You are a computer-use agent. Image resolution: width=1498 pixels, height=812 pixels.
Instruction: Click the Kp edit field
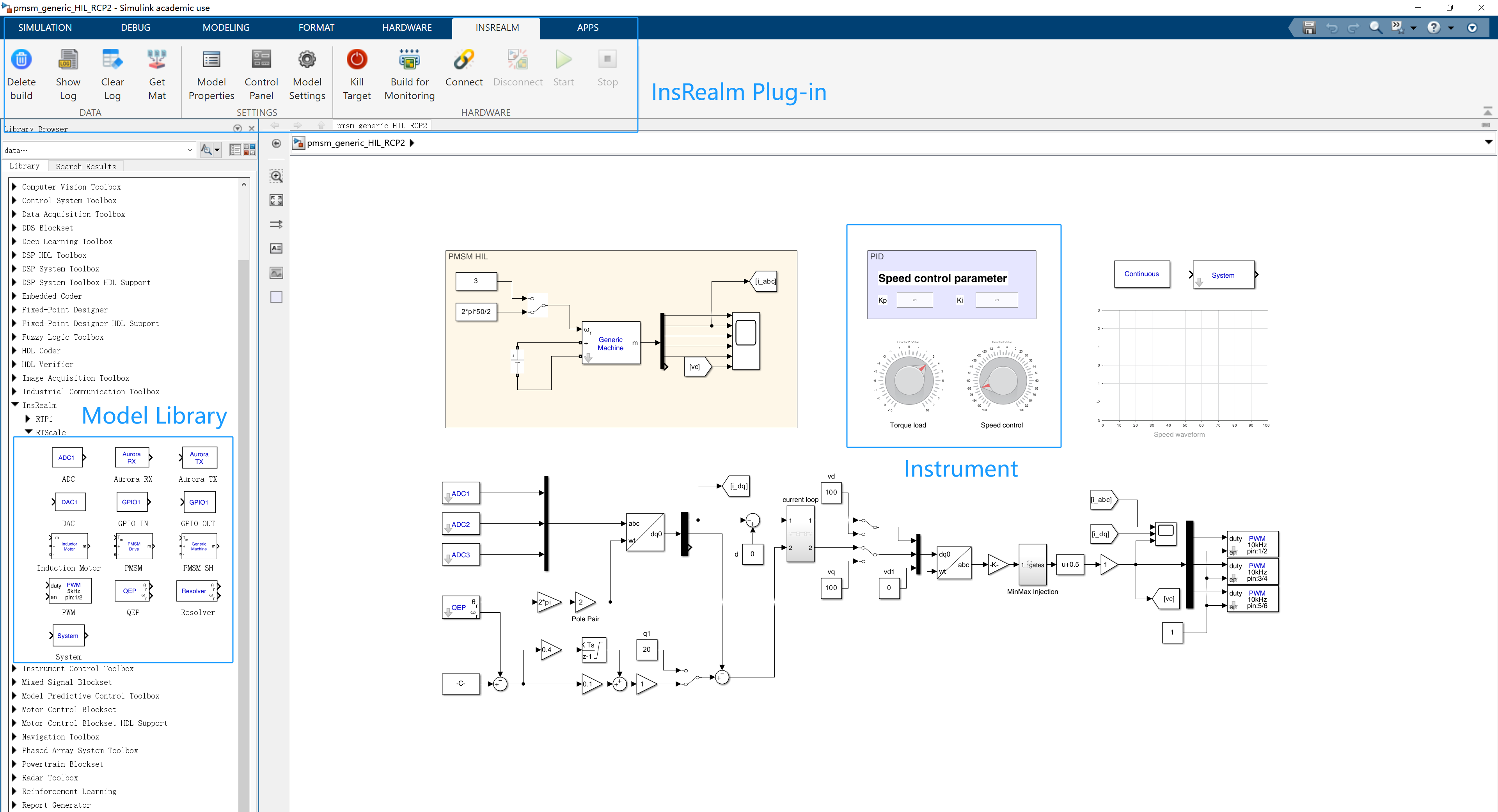pyautogui.click(x=915, y=300)
